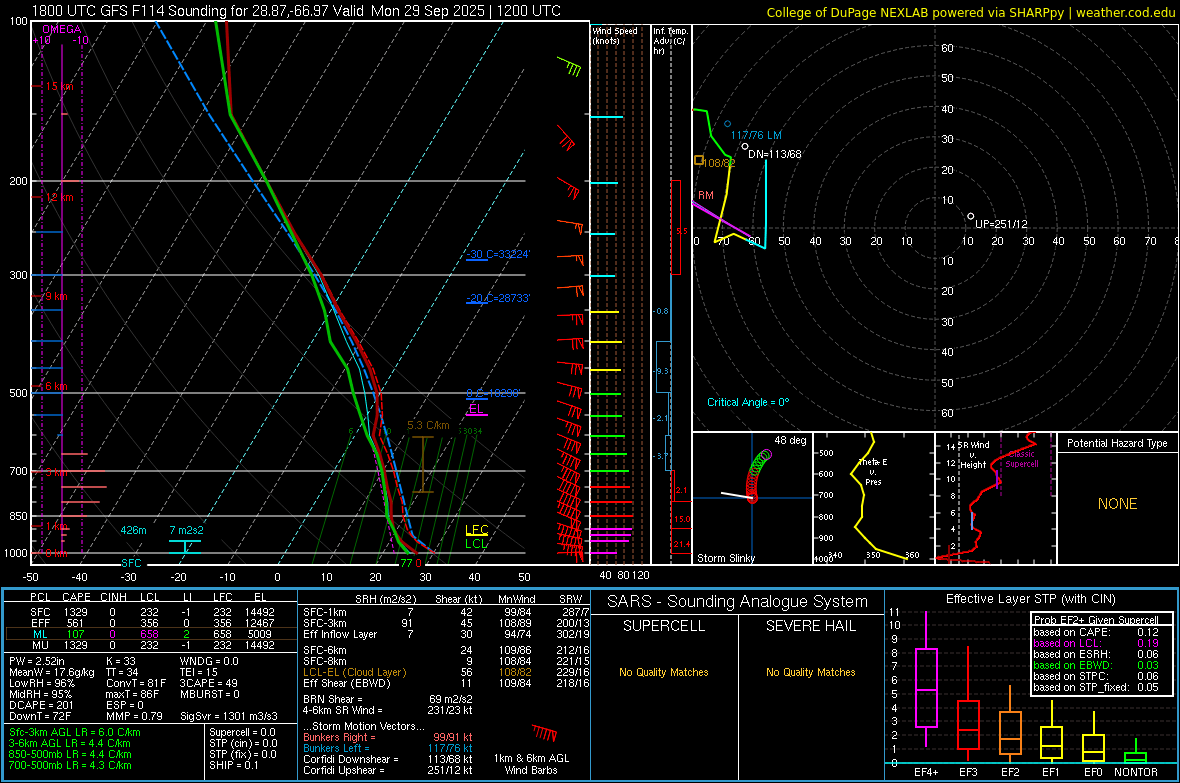Click the magenta EL label on the sounding
This screenshot has width=1180, height=783.
click(476, 409)
